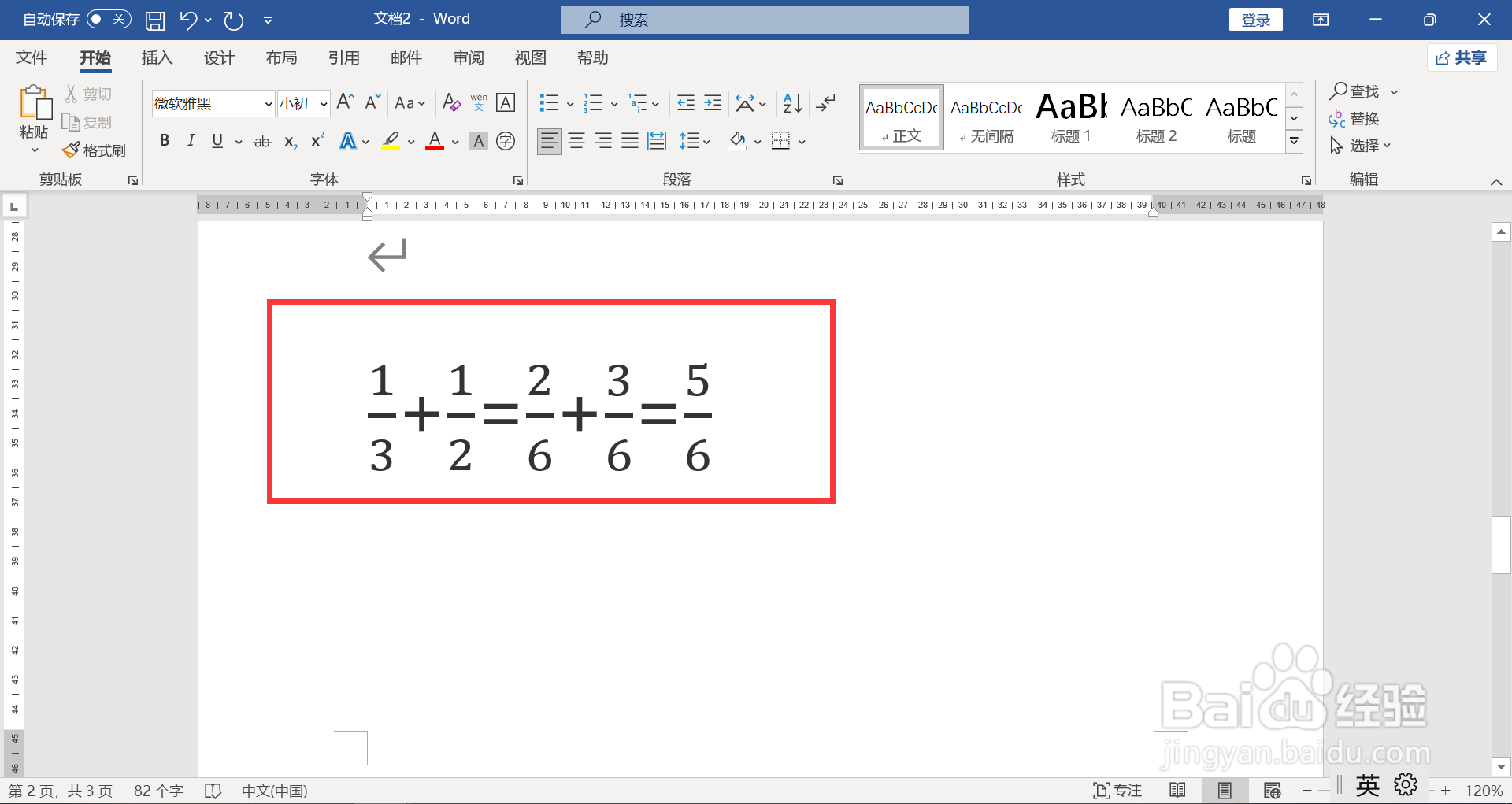
Task: Toggle Superscript formatting
Action: [317, 141]
